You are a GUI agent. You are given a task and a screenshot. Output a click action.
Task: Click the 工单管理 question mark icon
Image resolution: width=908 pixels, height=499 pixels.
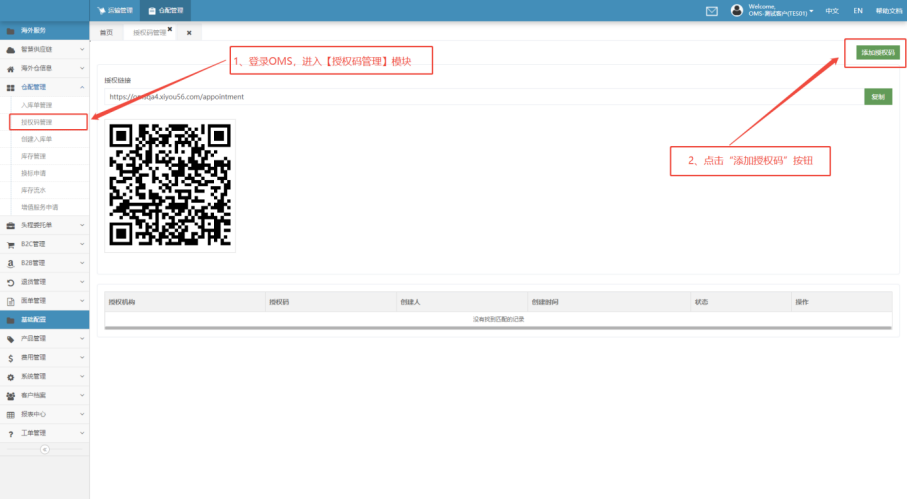pyautogui.click(x=10, y=433)
